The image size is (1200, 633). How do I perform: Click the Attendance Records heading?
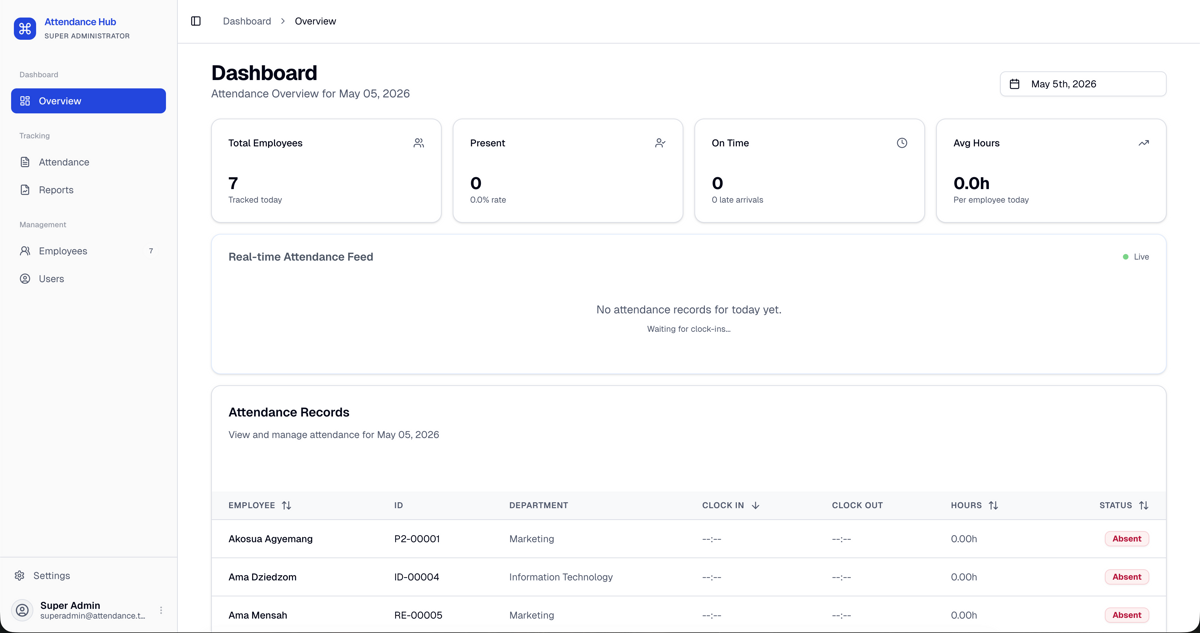(289, 412)
